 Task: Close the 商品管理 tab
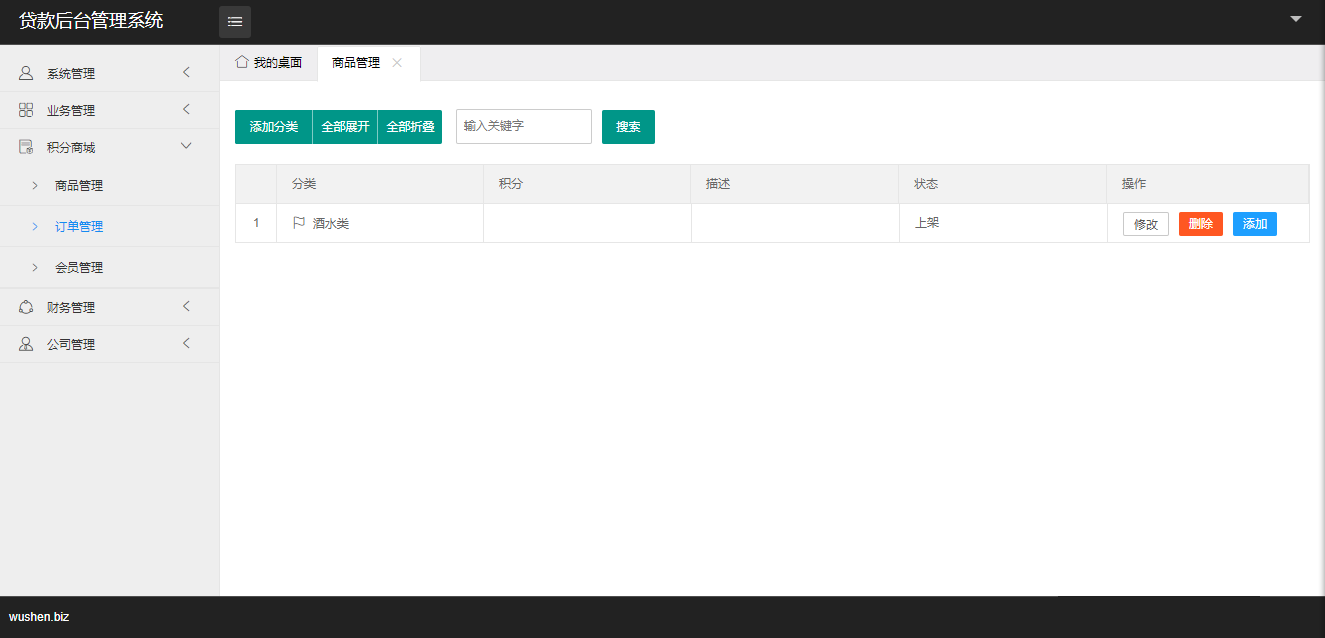click(x=397, y=62)
